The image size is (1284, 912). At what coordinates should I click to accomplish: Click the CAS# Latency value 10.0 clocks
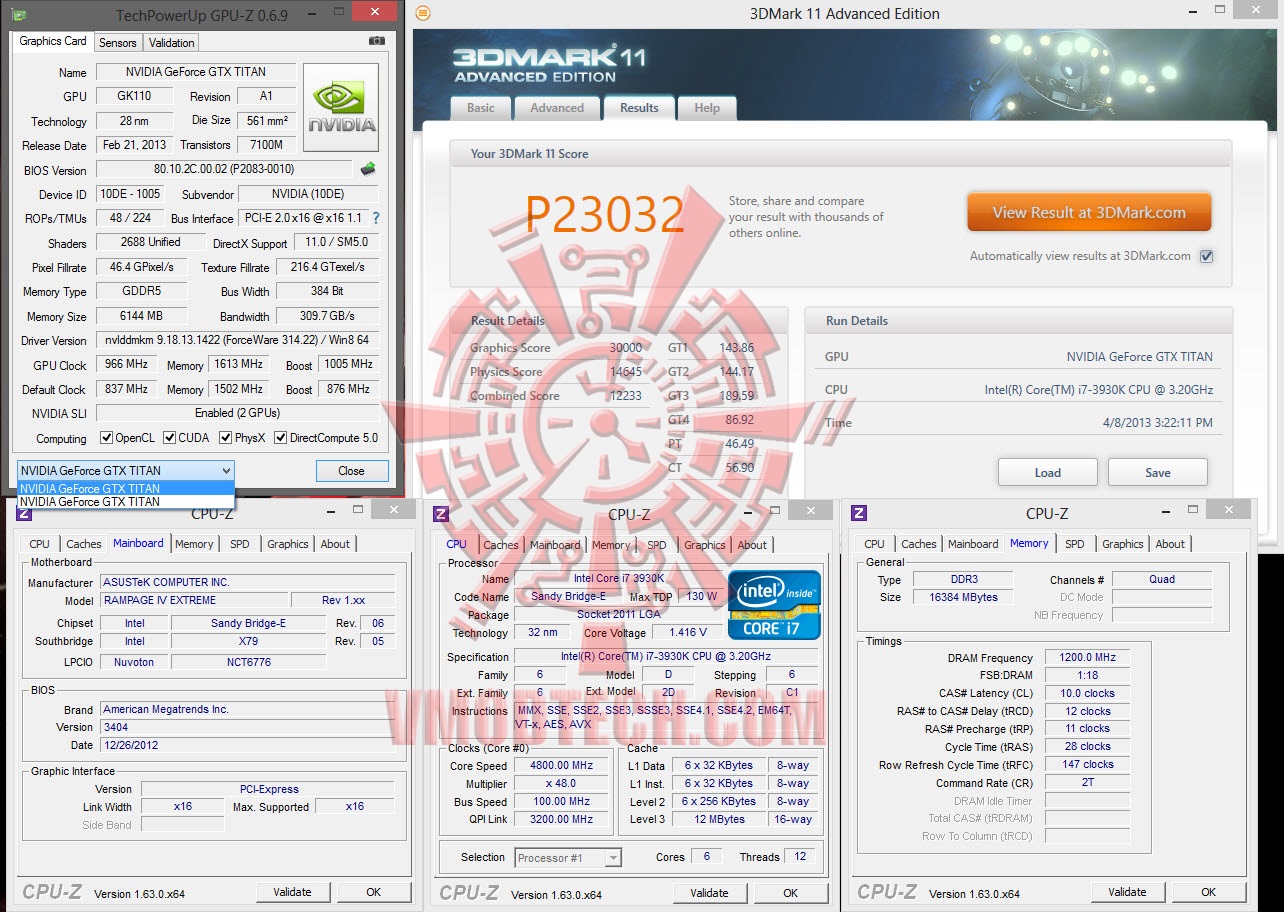(x=1088, y=693)
